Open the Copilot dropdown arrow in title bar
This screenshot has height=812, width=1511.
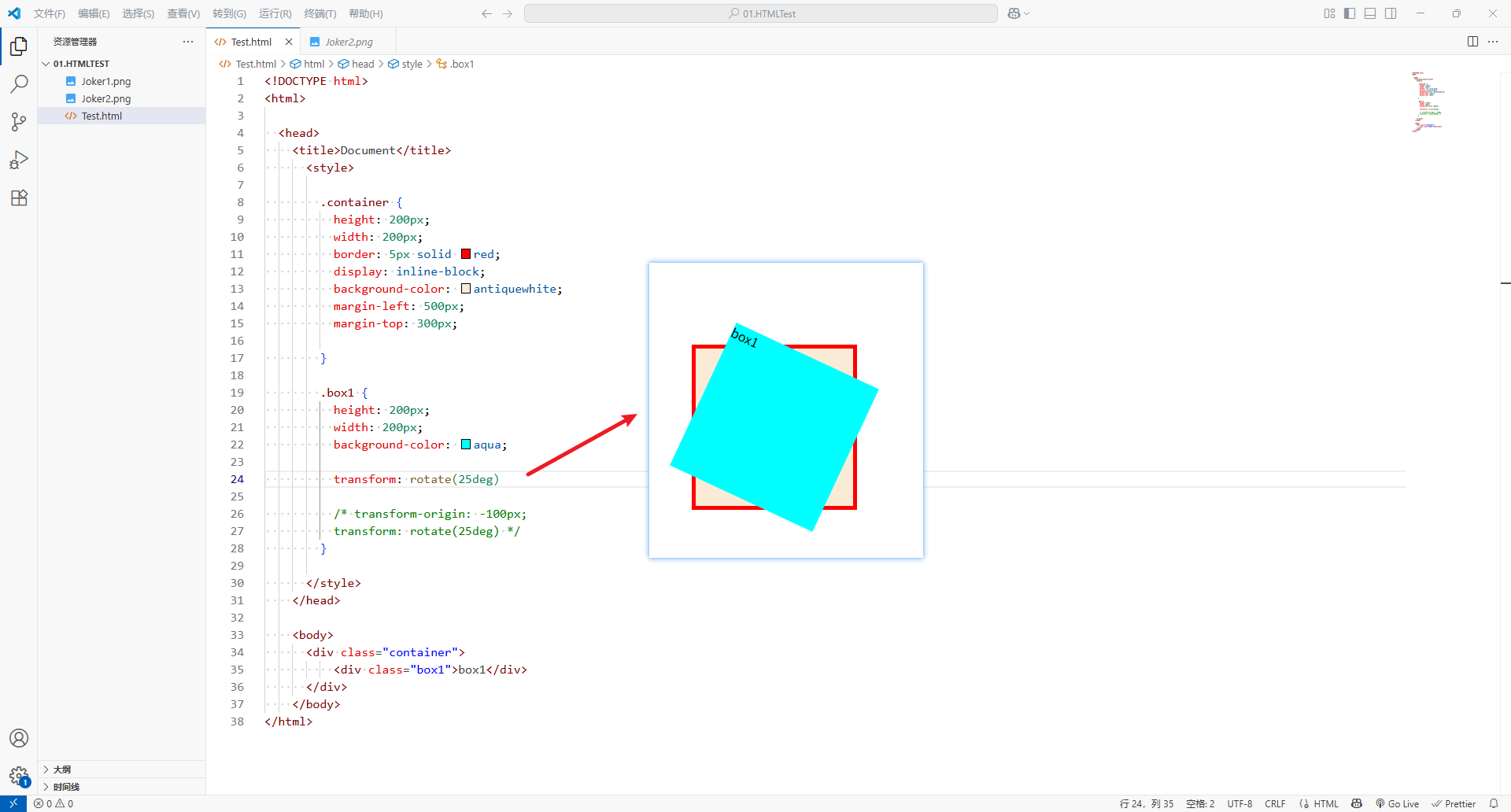click(1027, 13)
